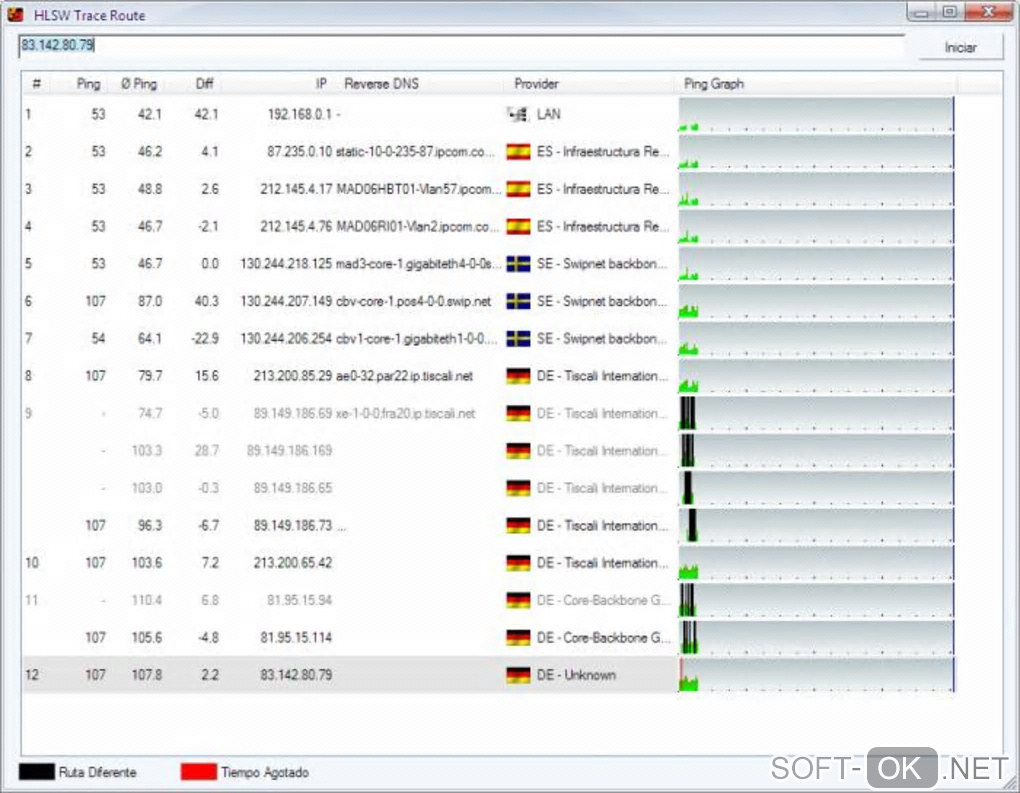Screen dimensions: 1020x793
Task: Click ping graph for hop 1 row
Action: point(816,114)
